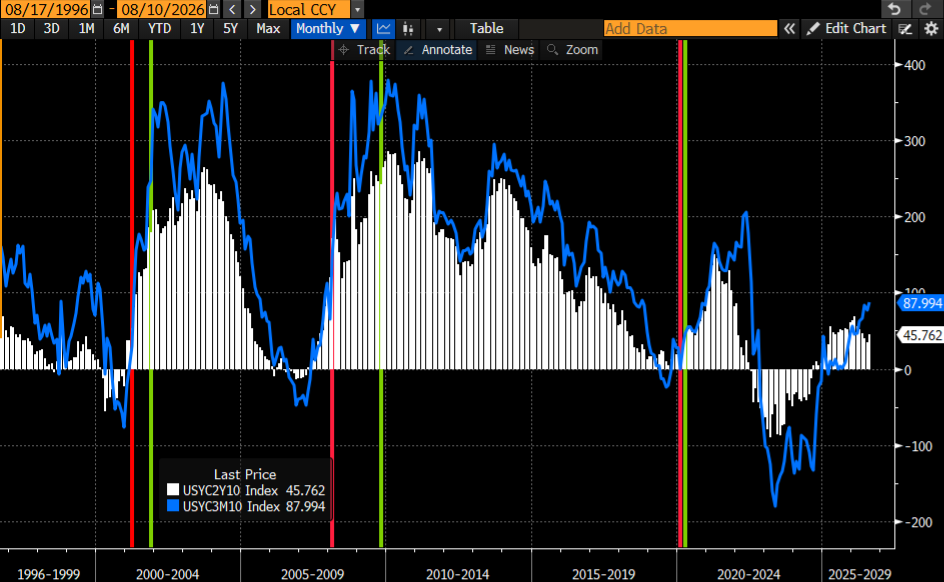Select the YTD range tab

tap(160, 28)
